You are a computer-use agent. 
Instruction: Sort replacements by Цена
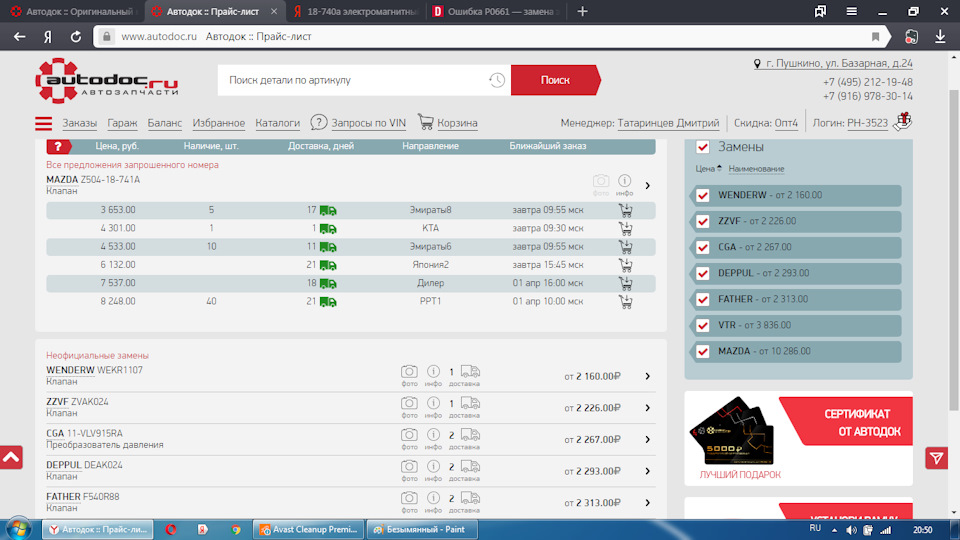[708, 168]
